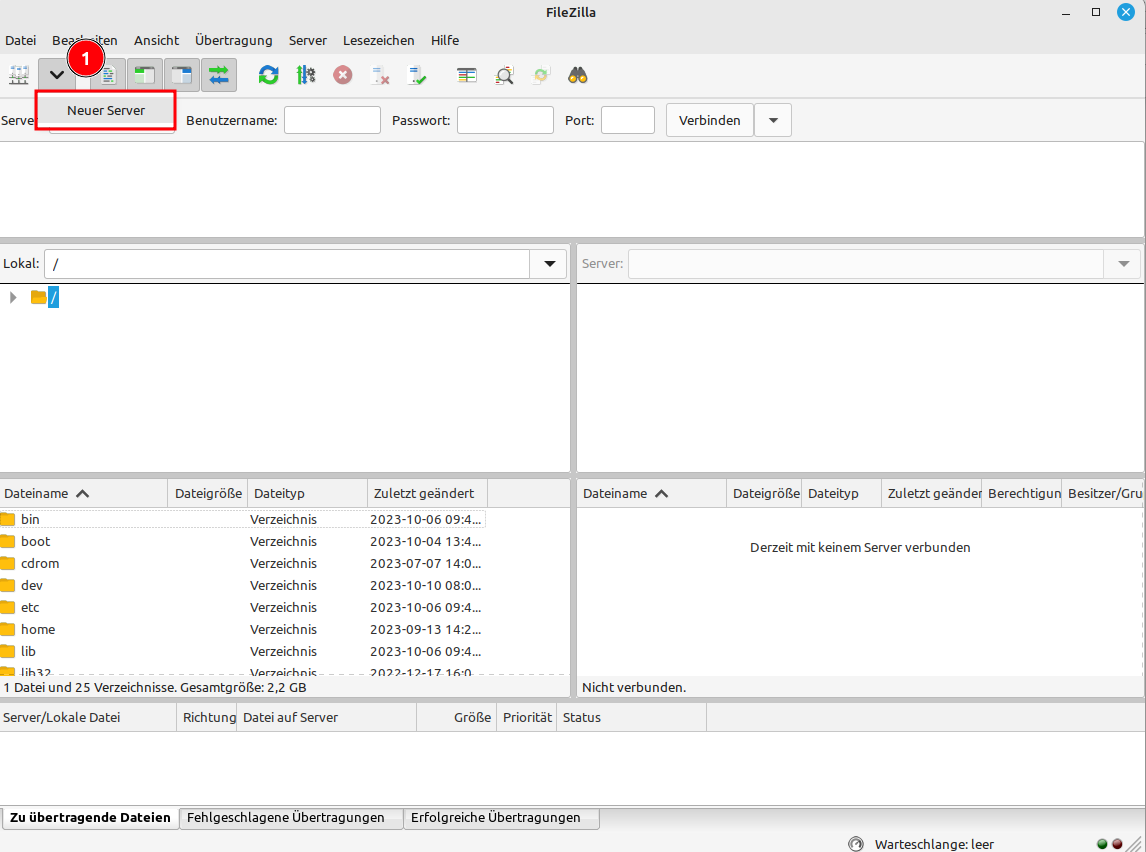Viewport: 1146px width, 852px height.
Task: Click the reconnect to last server icon
Action: pos(417,75)
